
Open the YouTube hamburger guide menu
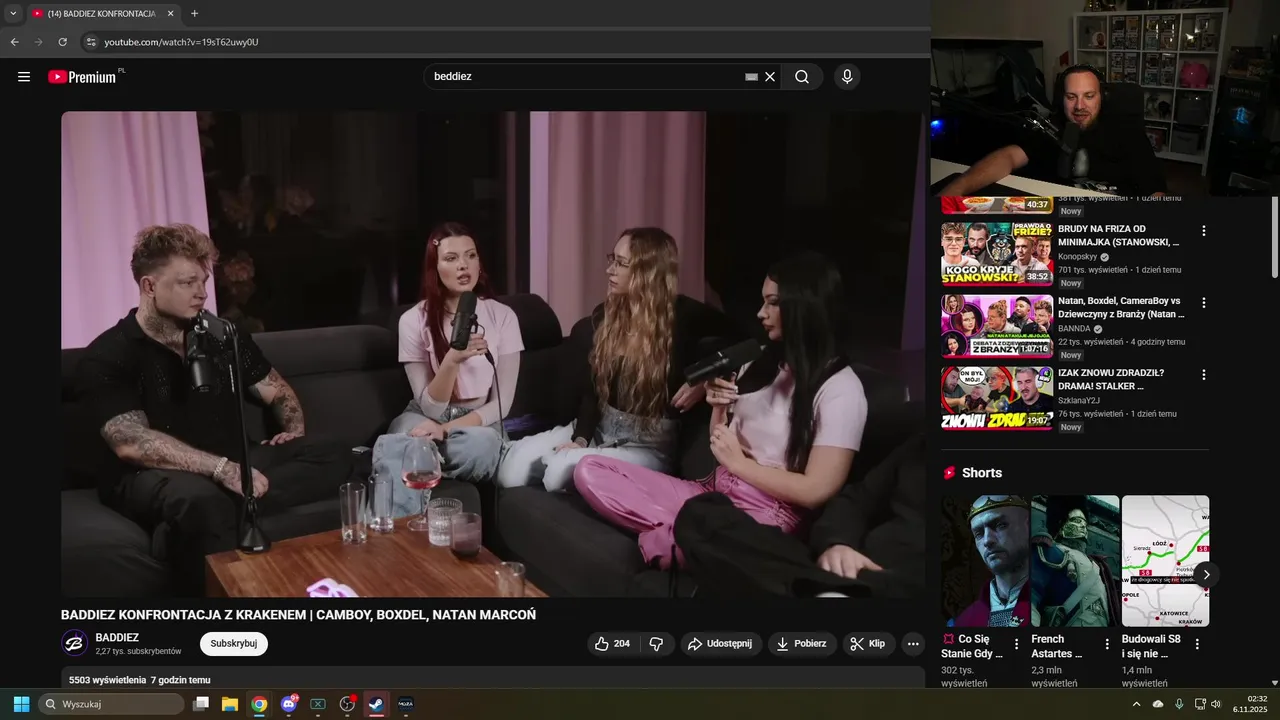(x=24, y=77)
